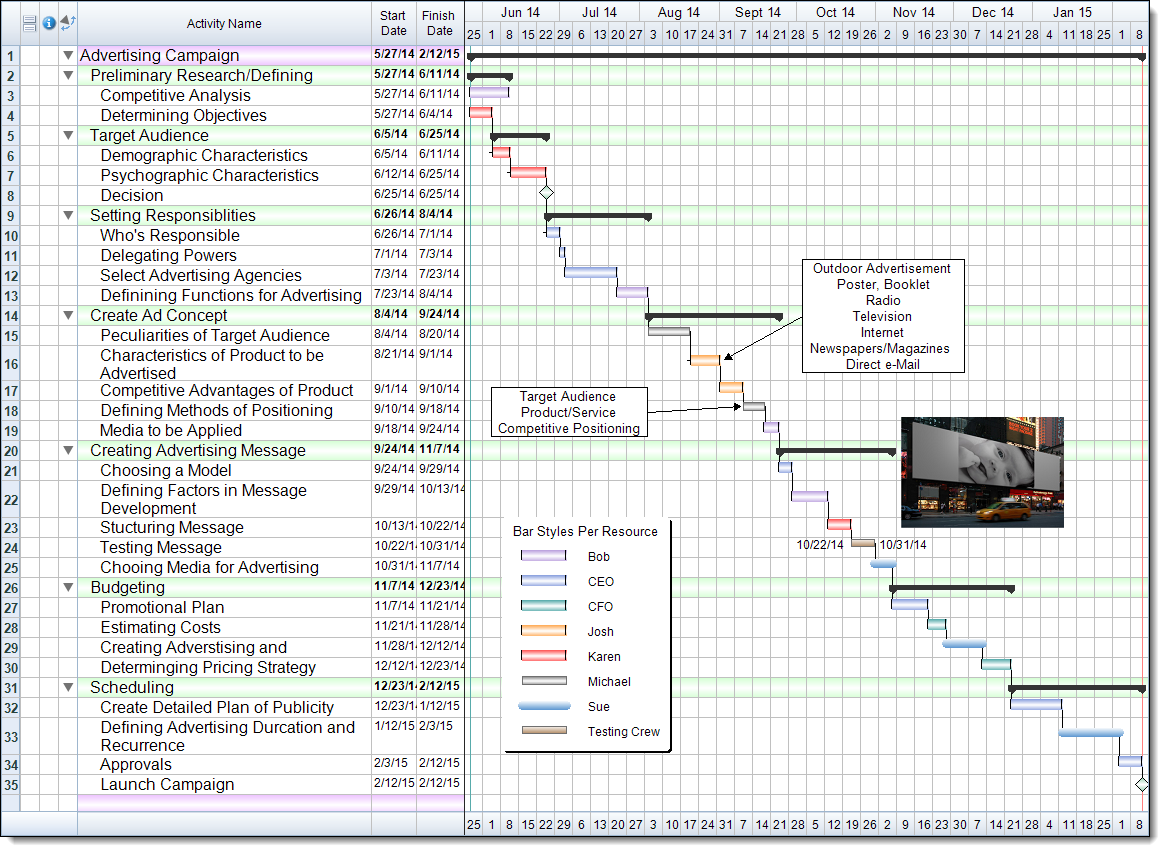Image resolution: width=1165 pixels, height=852 pixels.
Task: Click Karen's red bar style swatch
Action: [543, 657]
